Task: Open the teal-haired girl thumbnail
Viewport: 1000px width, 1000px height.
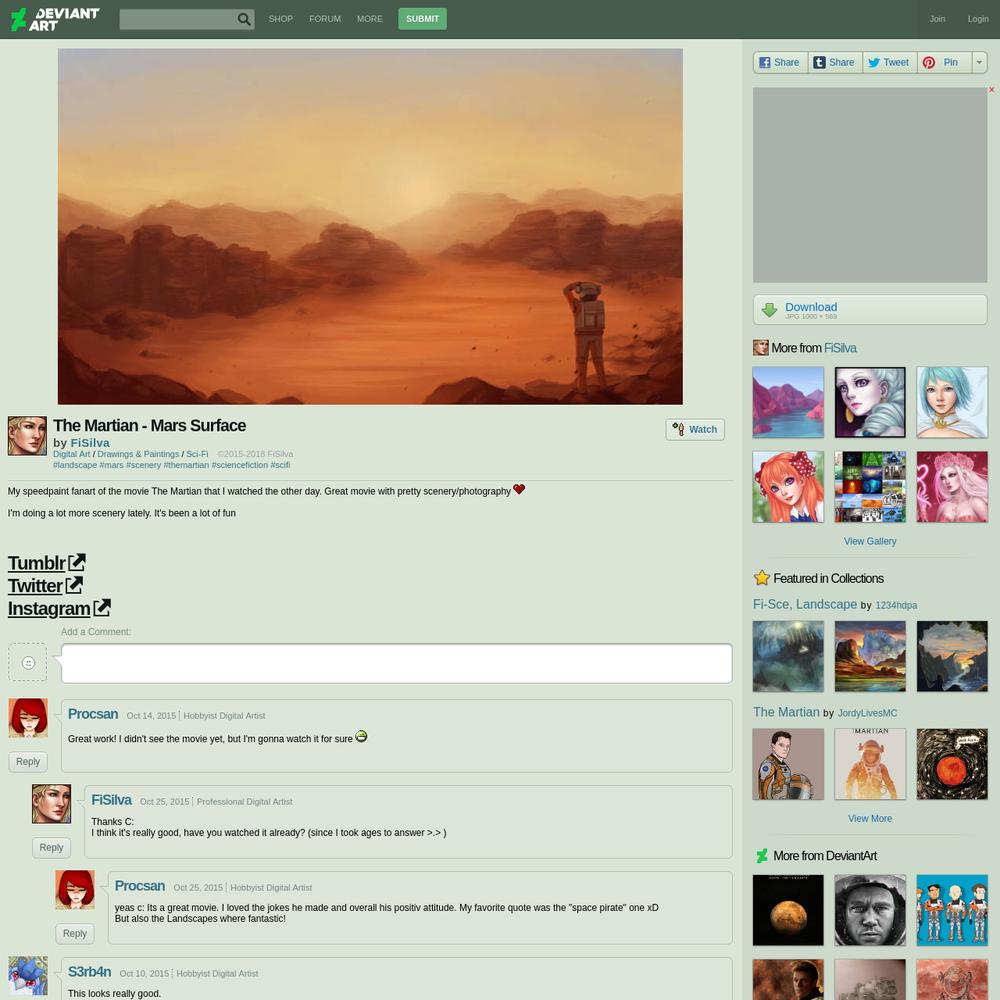Action: 952,402
